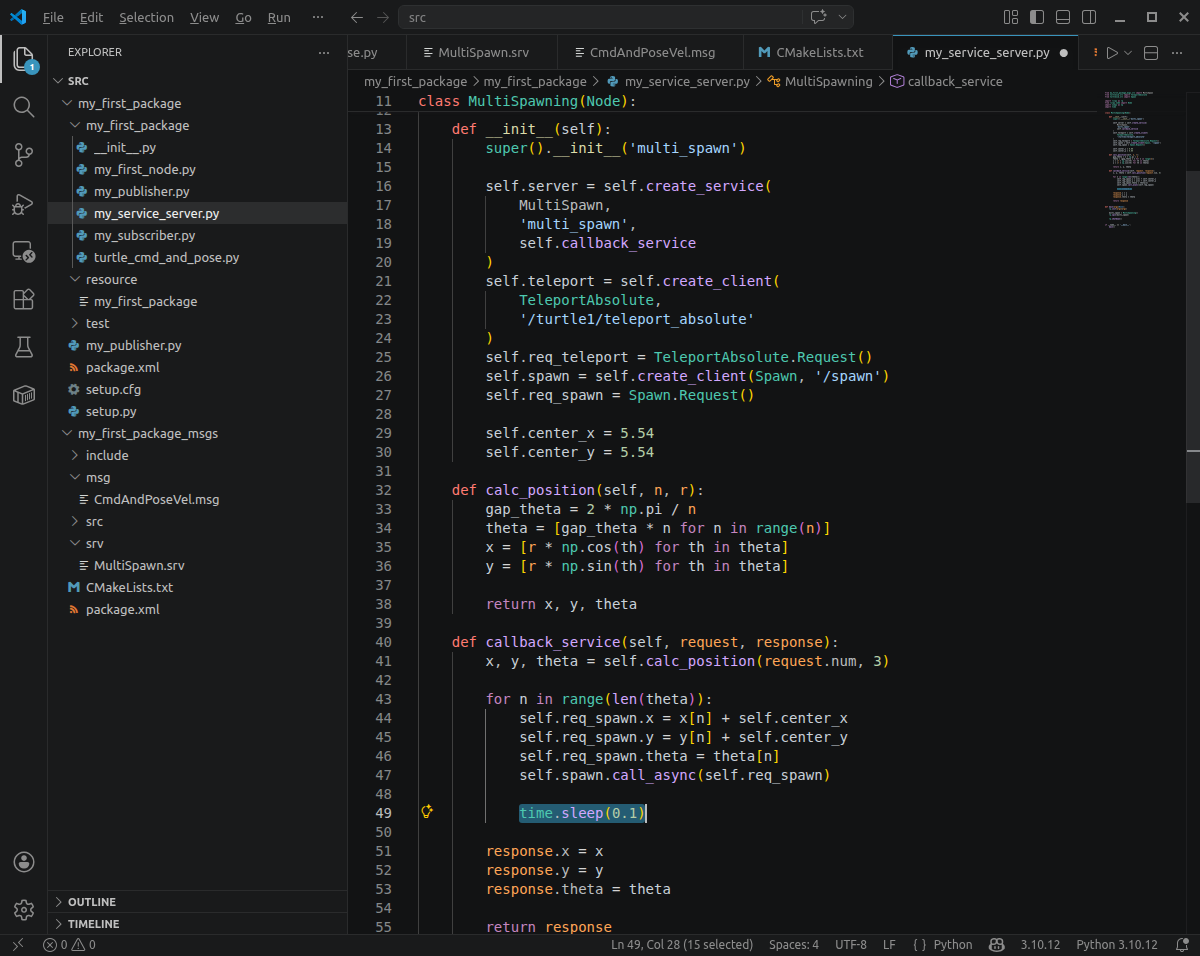
Task: Change encoding via UTF-8
Action: tap(851, 945)
